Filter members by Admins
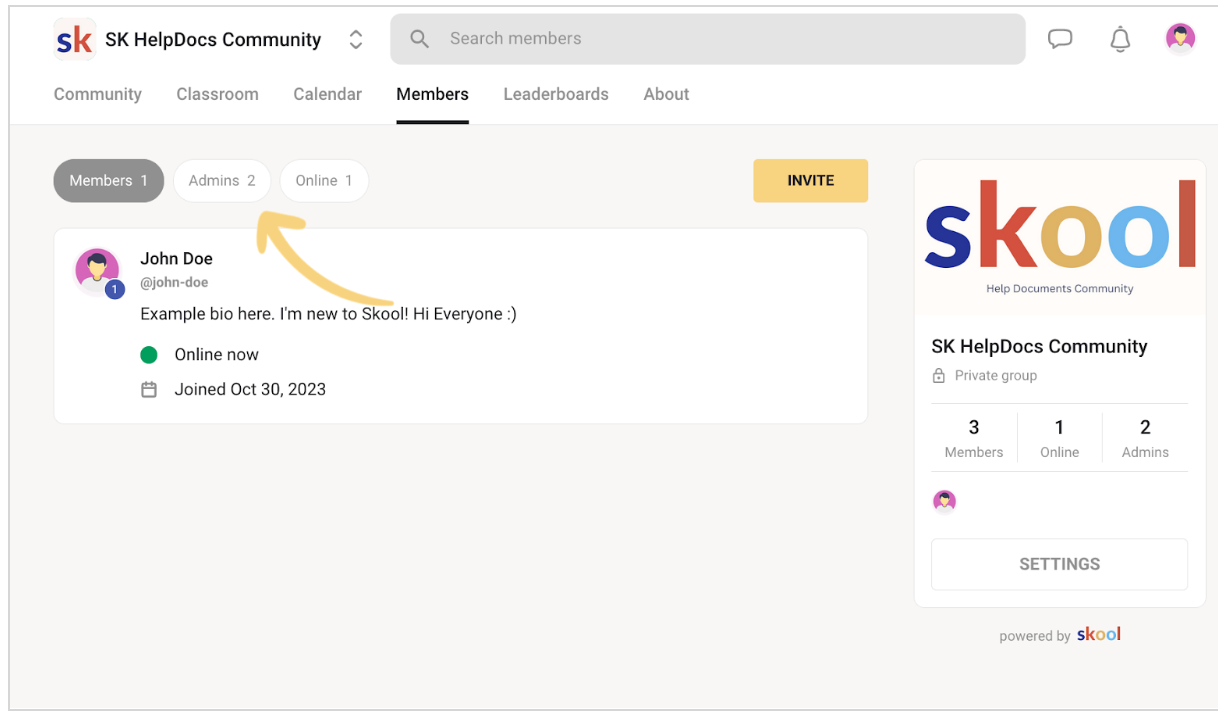This screenshot has width=1218, height=716. tap(222, 180)
